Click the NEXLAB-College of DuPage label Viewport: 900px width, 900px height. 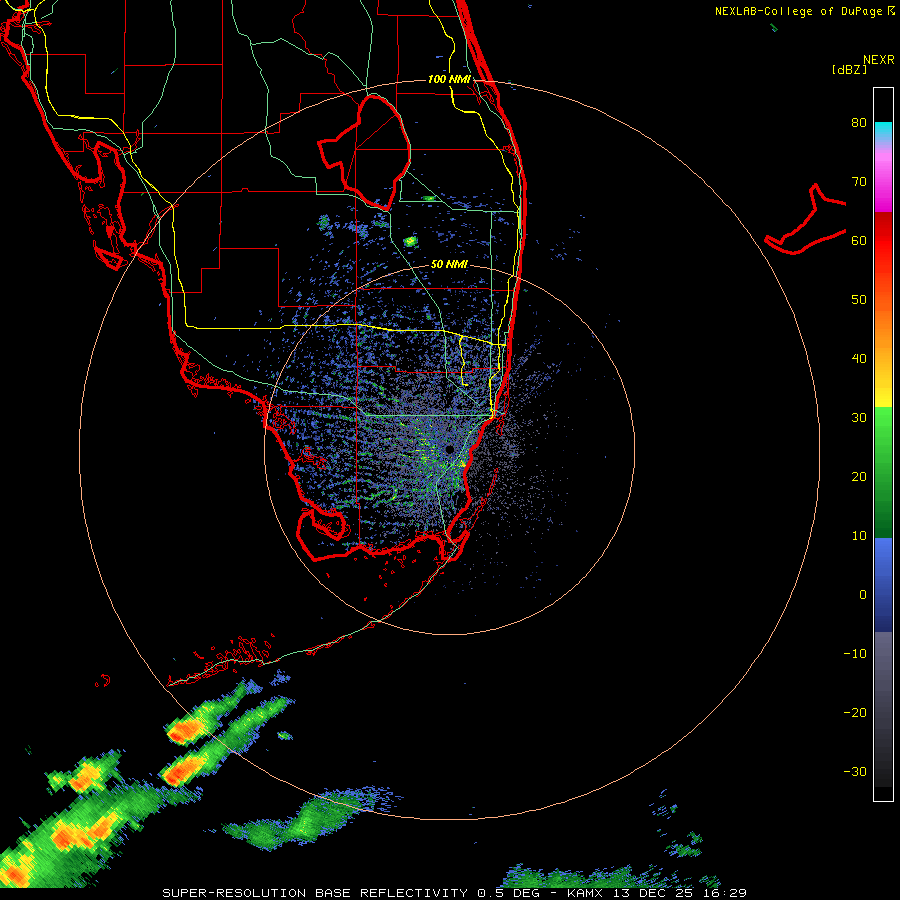click(798, 11)
